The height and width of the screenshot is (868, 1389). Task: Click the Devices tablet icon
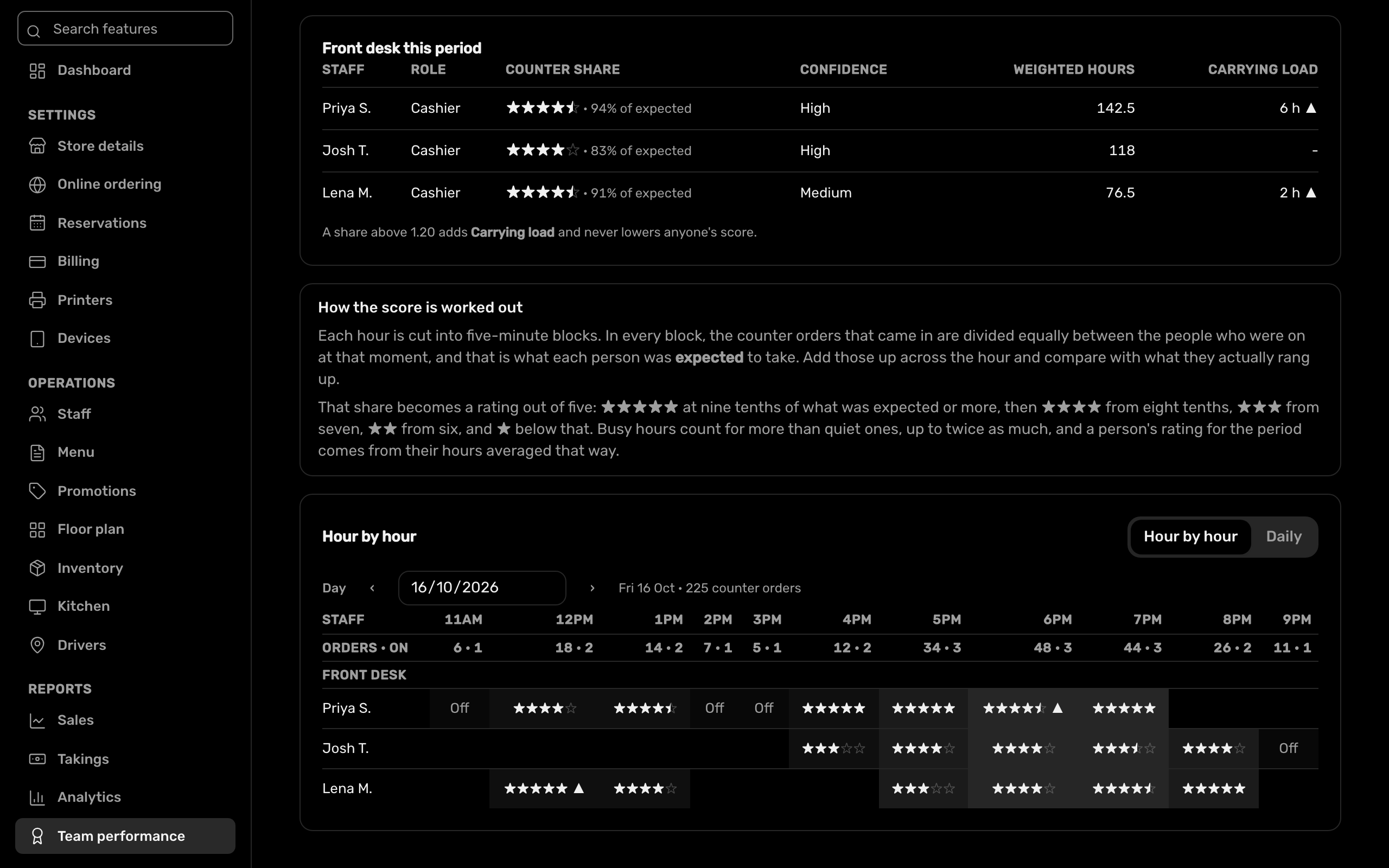tap(37, 339)
